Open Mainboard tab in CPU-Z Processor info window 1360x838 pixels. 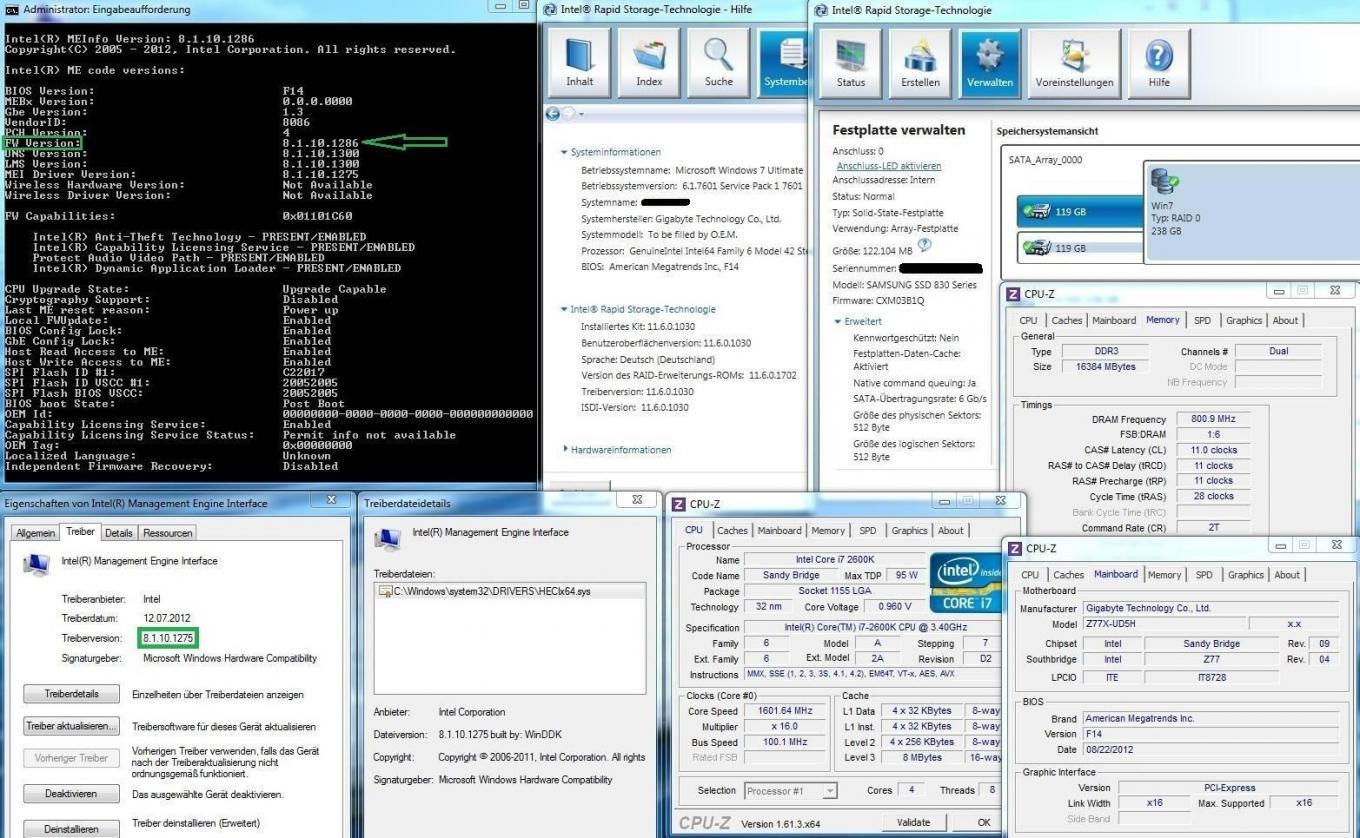tap(779, 531)
